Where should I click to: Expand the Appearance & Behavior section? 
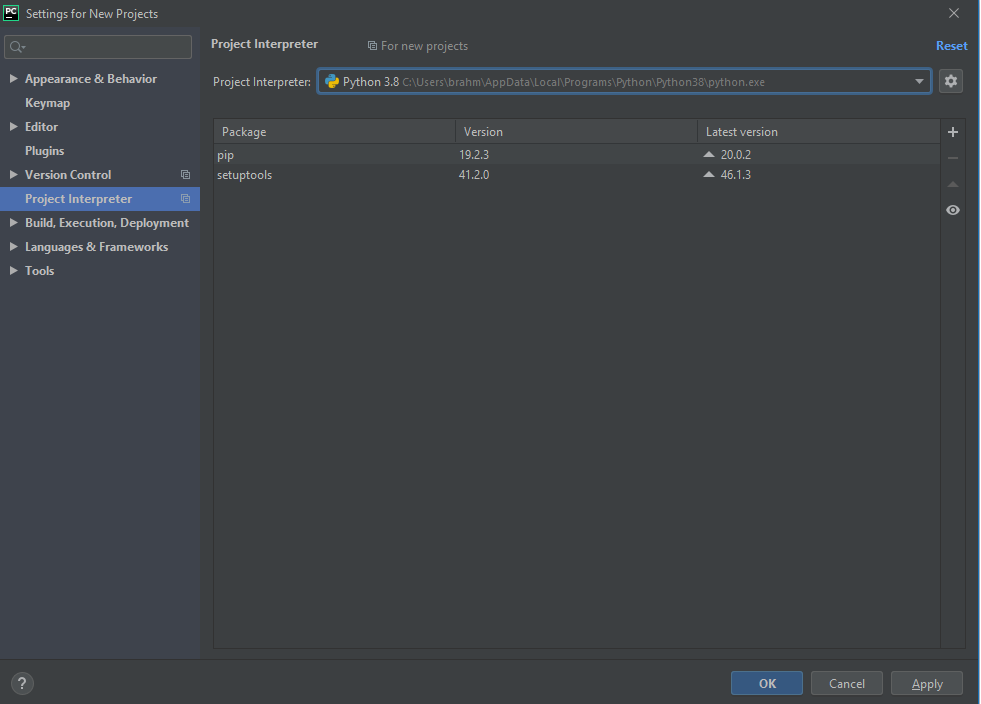(12, 78)
